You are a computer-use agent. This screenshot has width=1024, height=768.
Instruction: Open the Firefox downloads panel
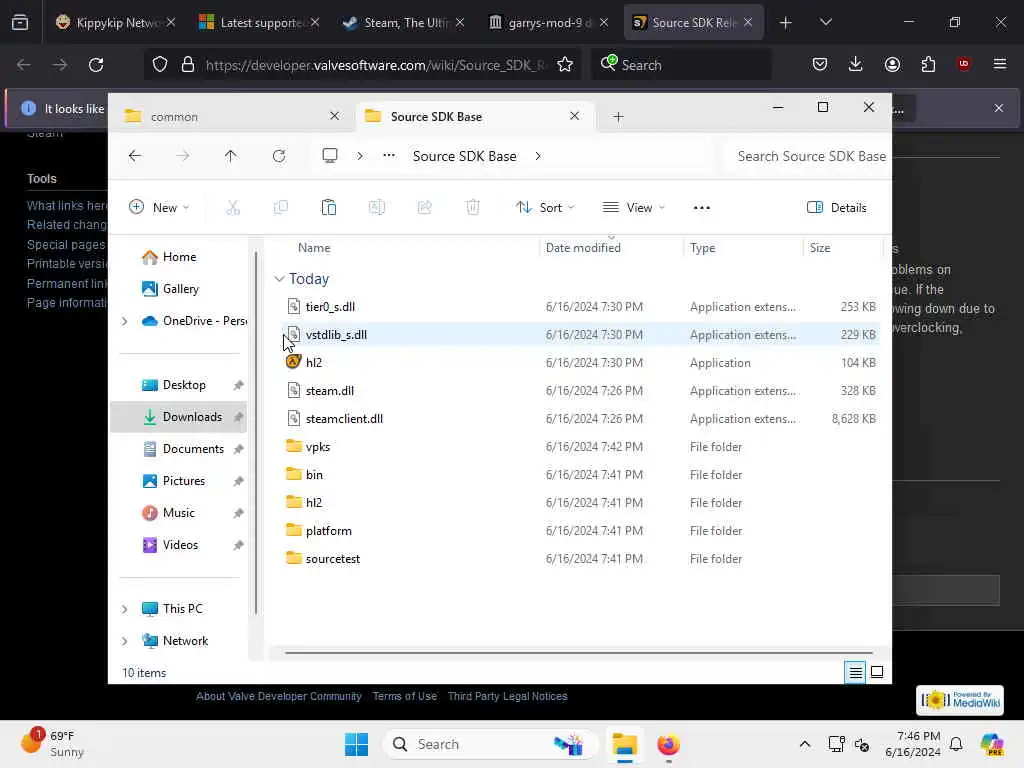[856, 64]
